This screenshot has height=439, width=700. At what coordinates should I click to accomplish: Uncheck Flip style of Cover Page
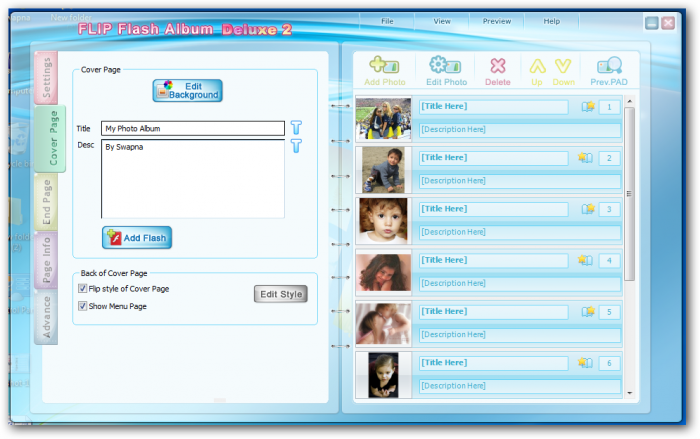[x=83, y=288]
